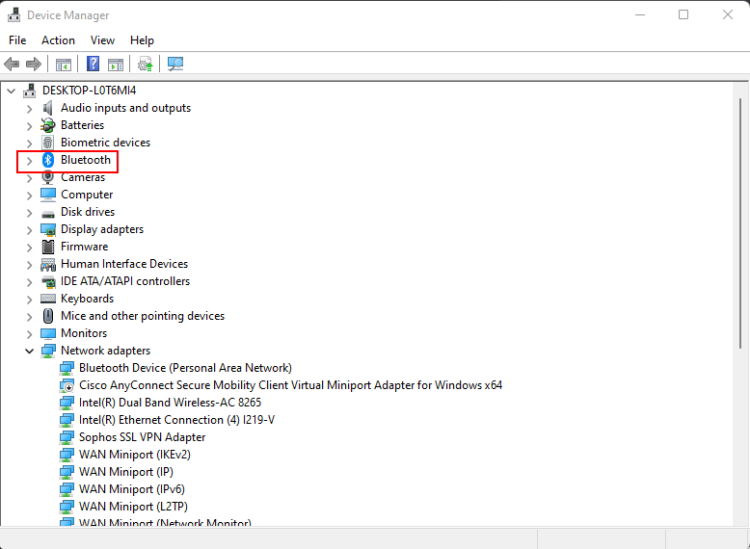Select Bluetooth Device (Personal Area Network)
The image size is (750, 549).
(x=185, y=368)
